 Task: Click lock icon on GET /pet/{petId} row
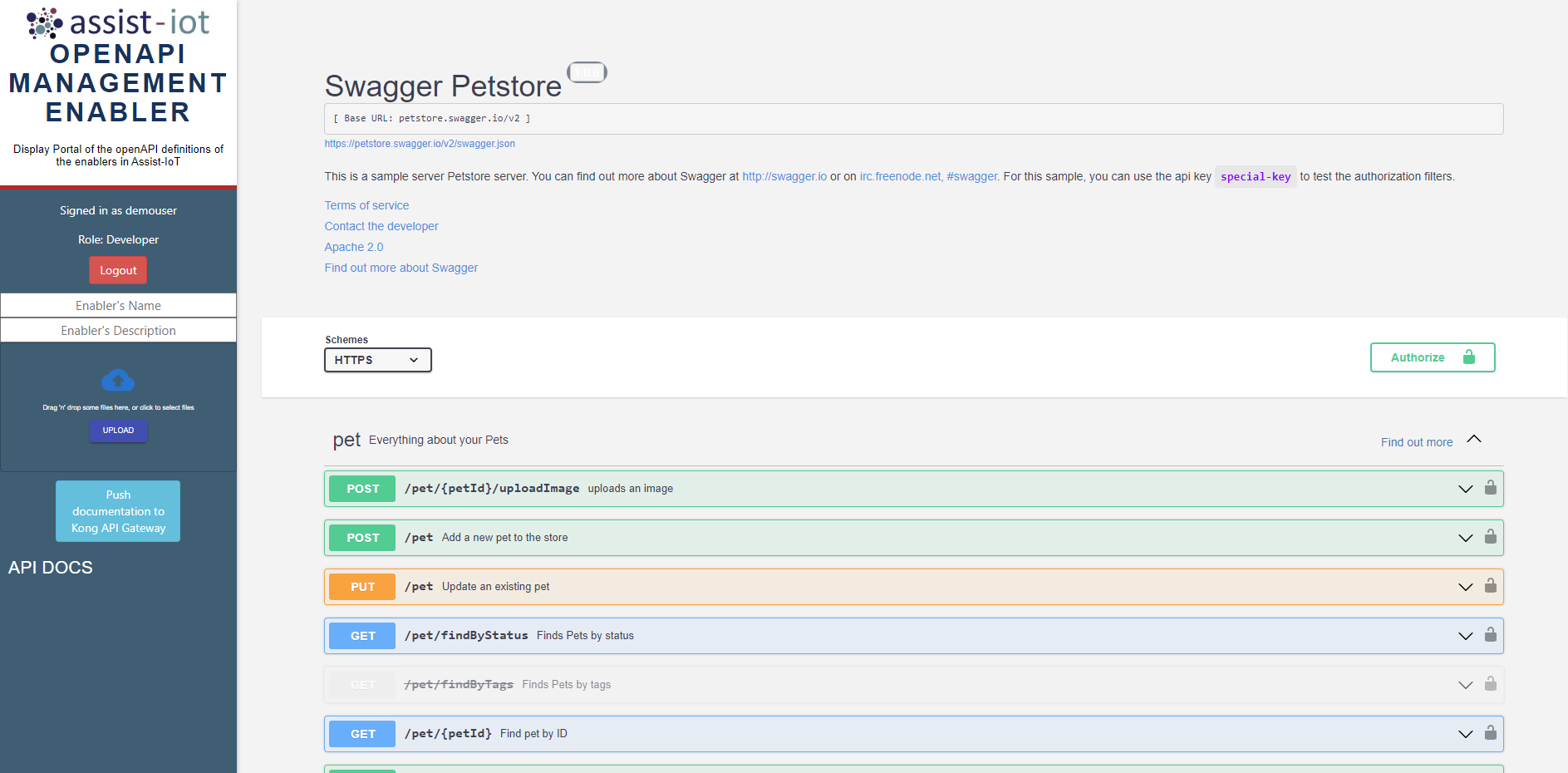point(1491,733)
